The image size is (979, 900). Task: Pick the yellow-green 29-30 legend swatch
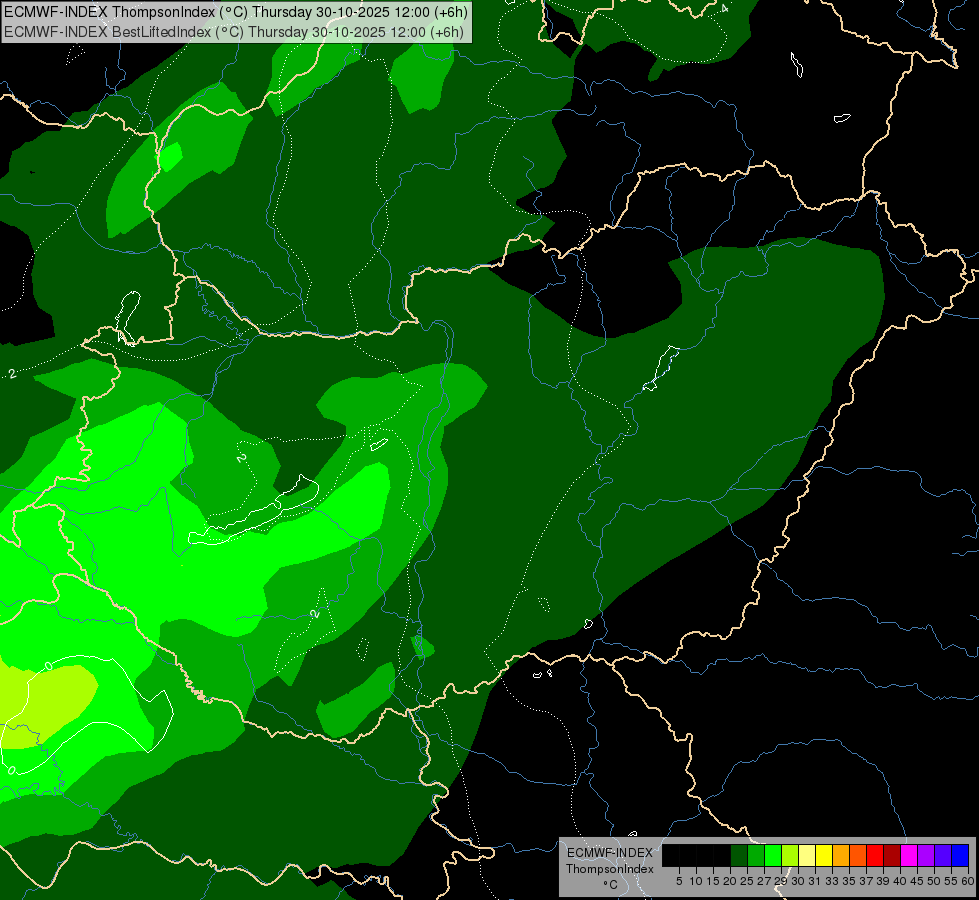click(x=790, y=855)
